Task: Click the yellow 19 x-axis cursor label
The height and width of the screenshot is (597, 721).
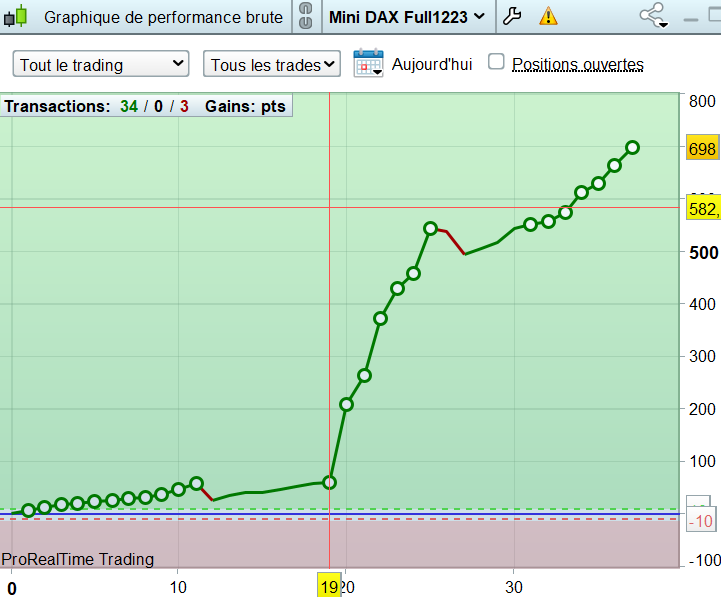Action: [x=329, y=586]
